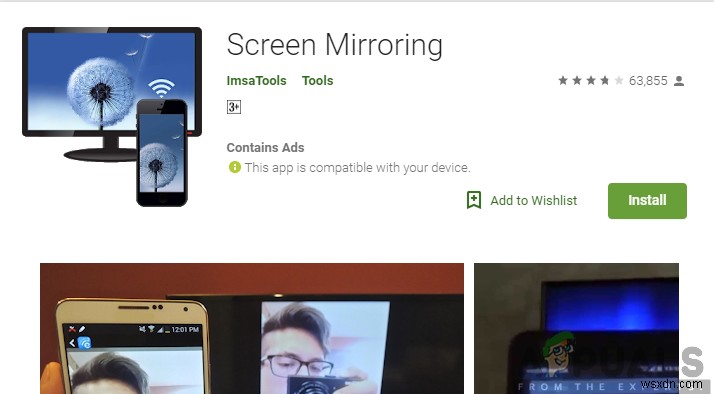714x394 pixels.
Task: Open the Tools category link
Action: (317, 81)
